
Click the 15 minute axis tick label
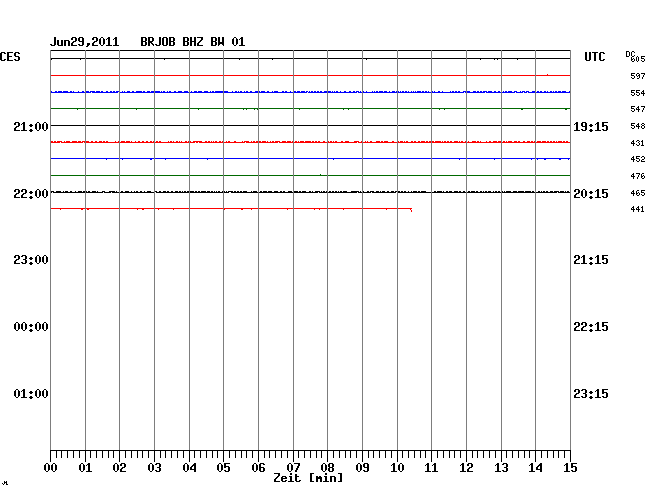(x=570, y=468)
